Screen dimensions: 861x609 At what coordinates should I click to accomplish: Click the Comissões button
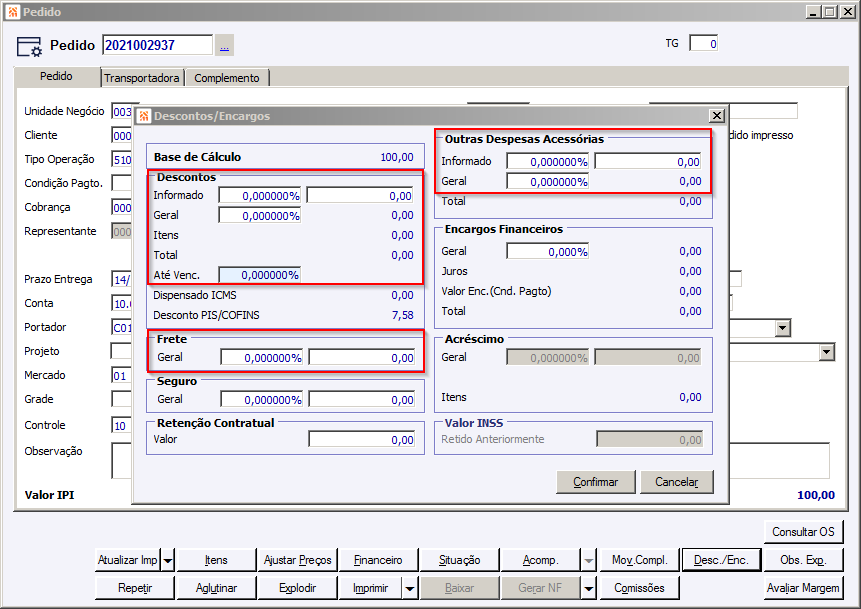pos(640,588)
